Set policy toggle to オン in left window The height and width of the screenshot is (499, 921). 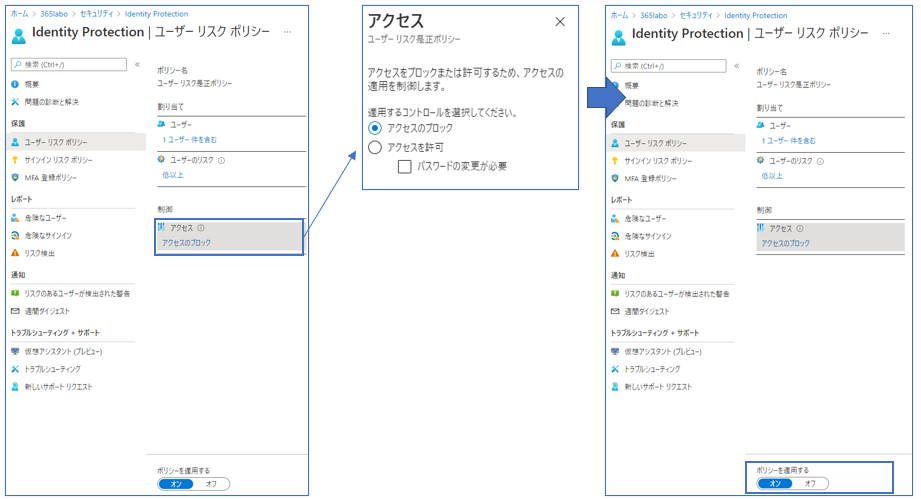pyautogui.click(x=176, y=484)
